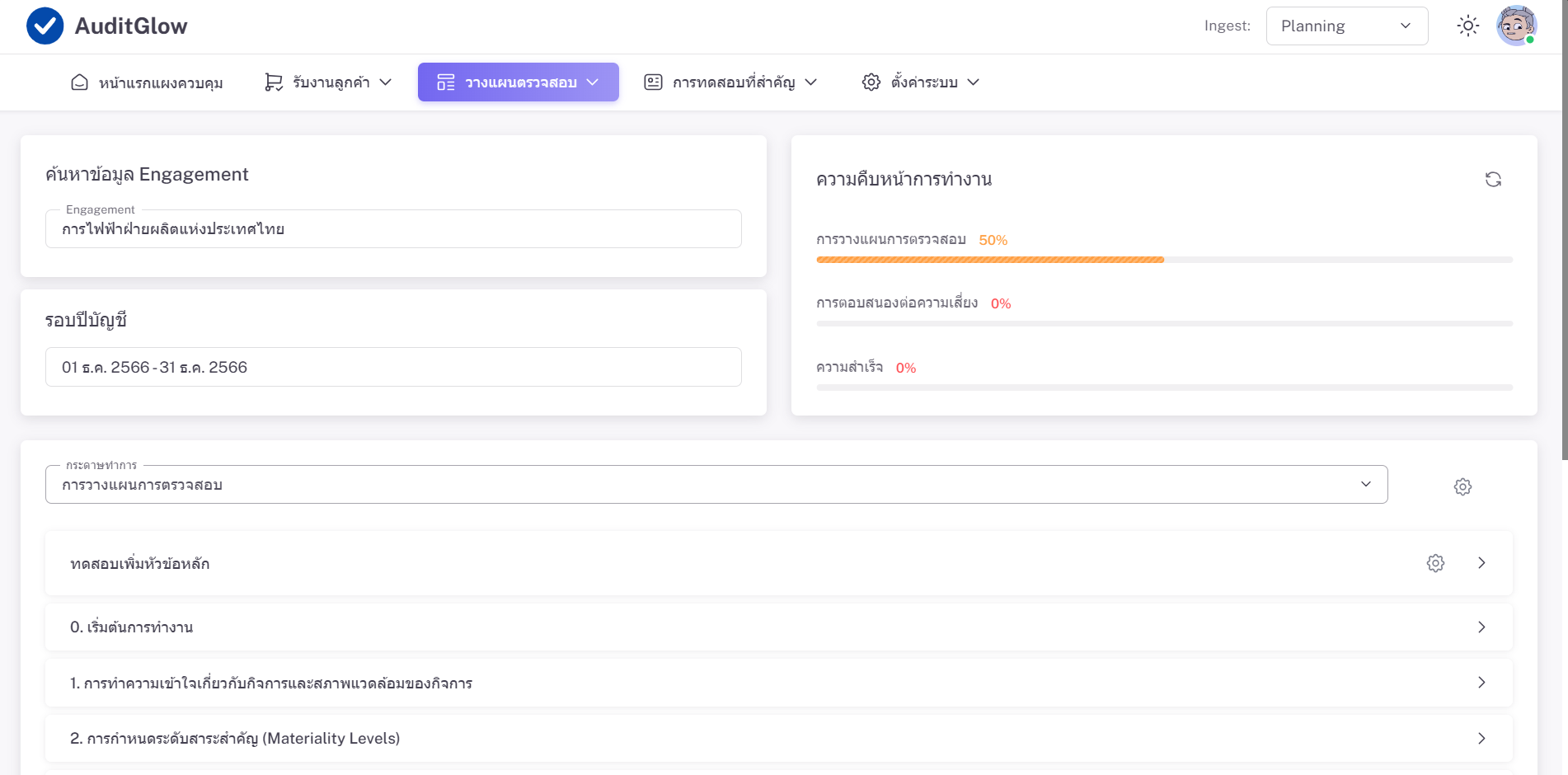Open the กระดาษทำการ worksheet dropdown
Viewport: 1568px width, 775px height.
click(716, 485)
